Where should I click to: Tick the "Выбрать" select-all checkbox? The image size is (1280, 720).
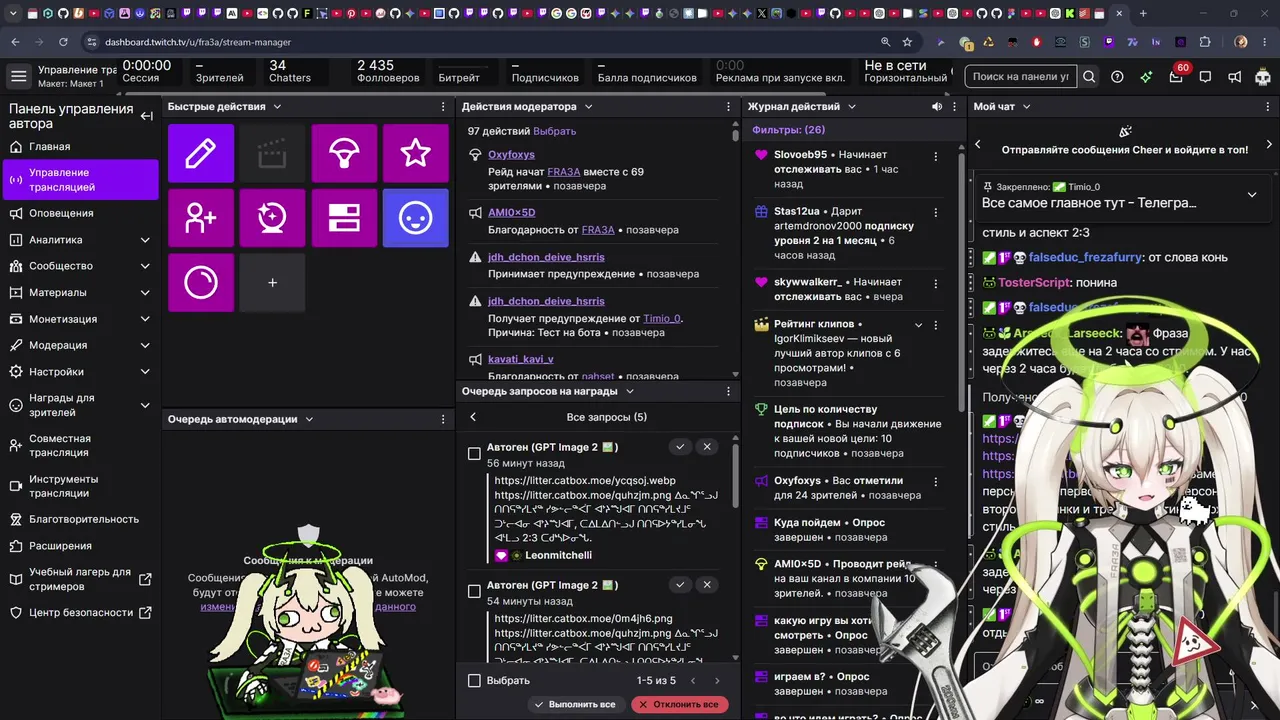click(474, 681)
